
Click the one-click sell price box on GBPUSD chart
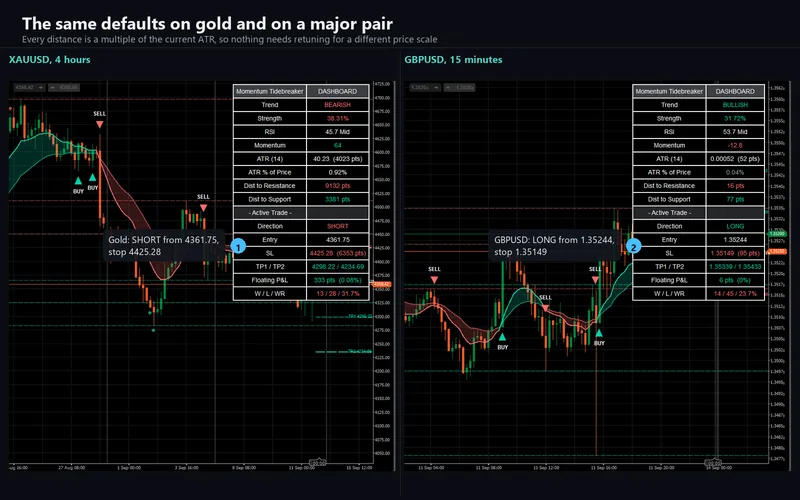pos(425,87)
